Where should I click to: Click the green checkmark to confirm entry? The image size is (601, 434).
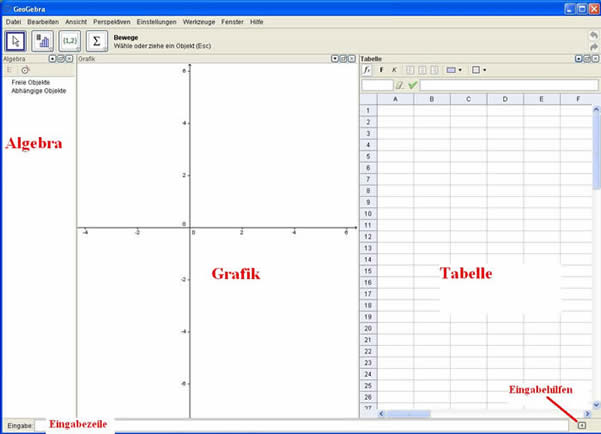tap(412, 85)
